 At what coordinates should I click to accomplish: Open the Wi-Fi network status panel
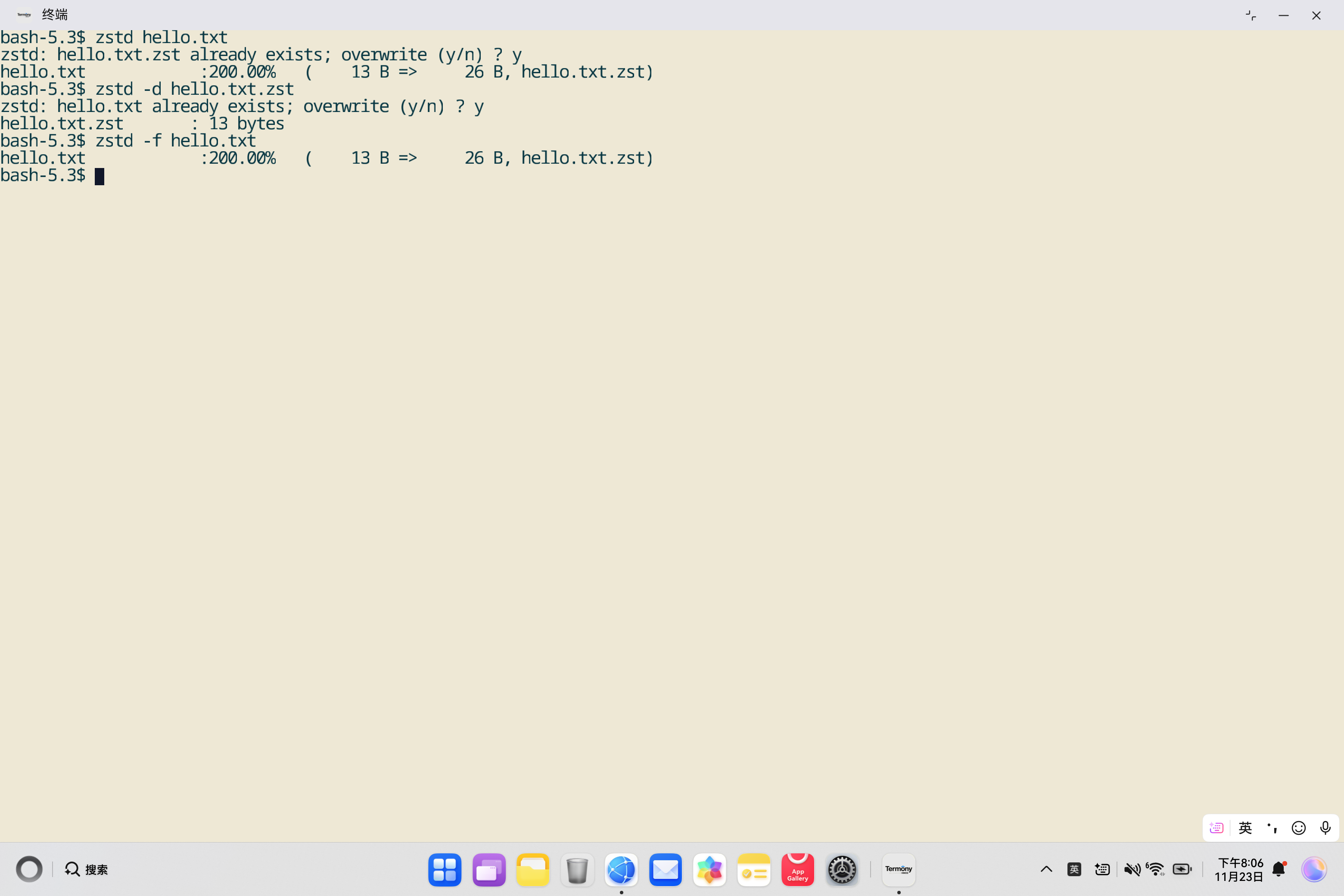pos(1155,870)
